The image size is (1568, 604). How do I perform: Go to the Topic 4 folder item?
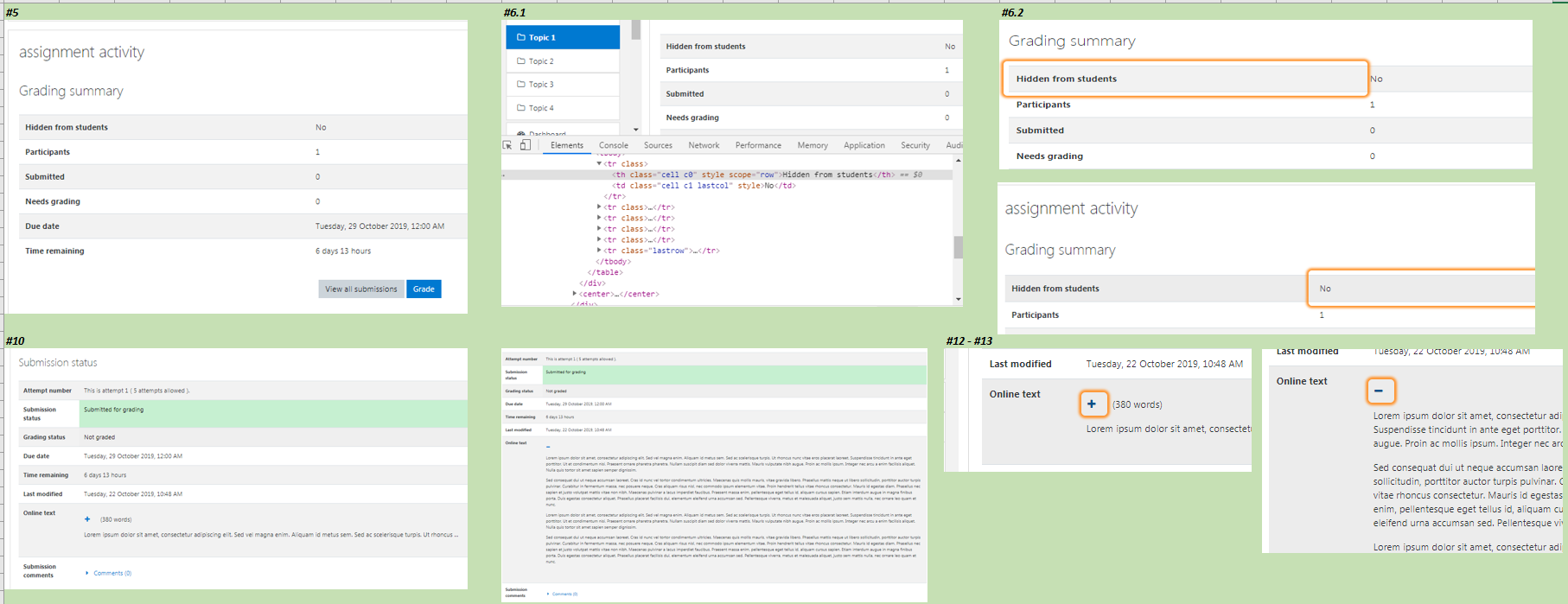coord(563,108)
